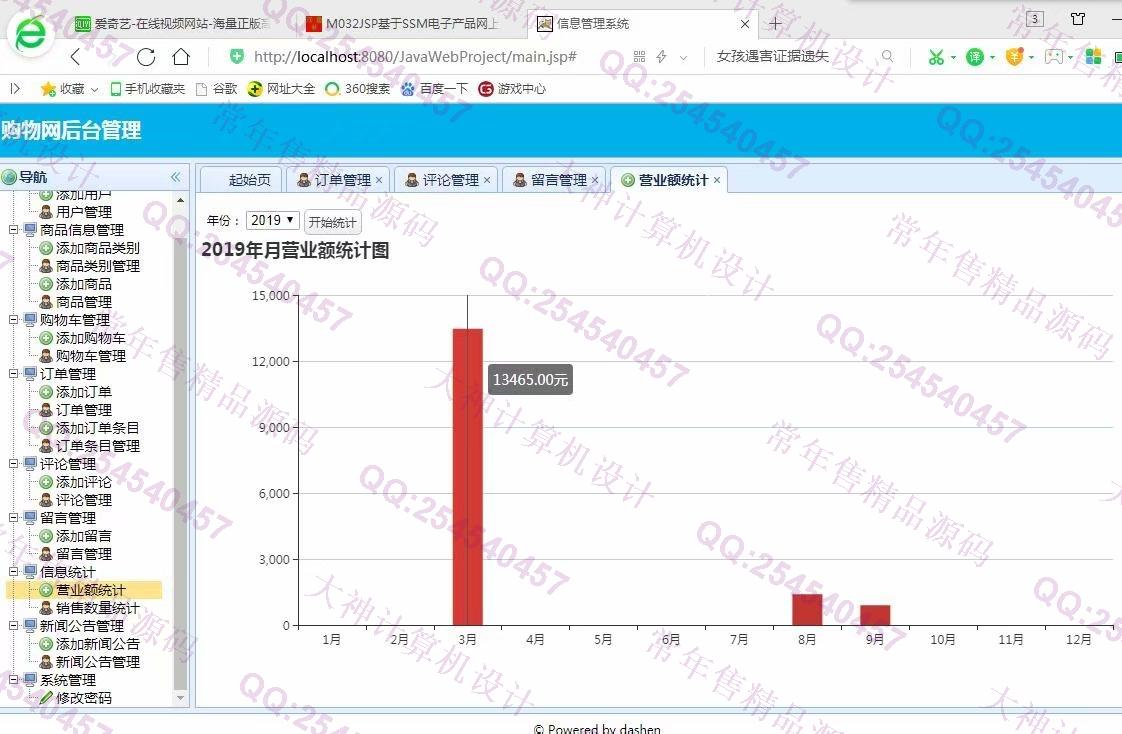Click the browser home icon
The height and width of the screenshot is (734, 1122).
click(x=181, y=57)
